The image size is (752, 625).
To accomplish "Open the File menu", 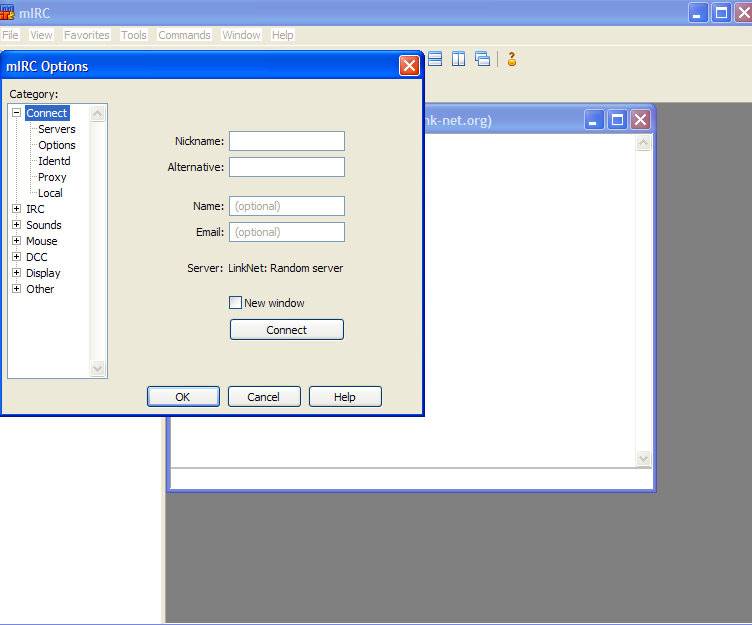I will [10, 35].
